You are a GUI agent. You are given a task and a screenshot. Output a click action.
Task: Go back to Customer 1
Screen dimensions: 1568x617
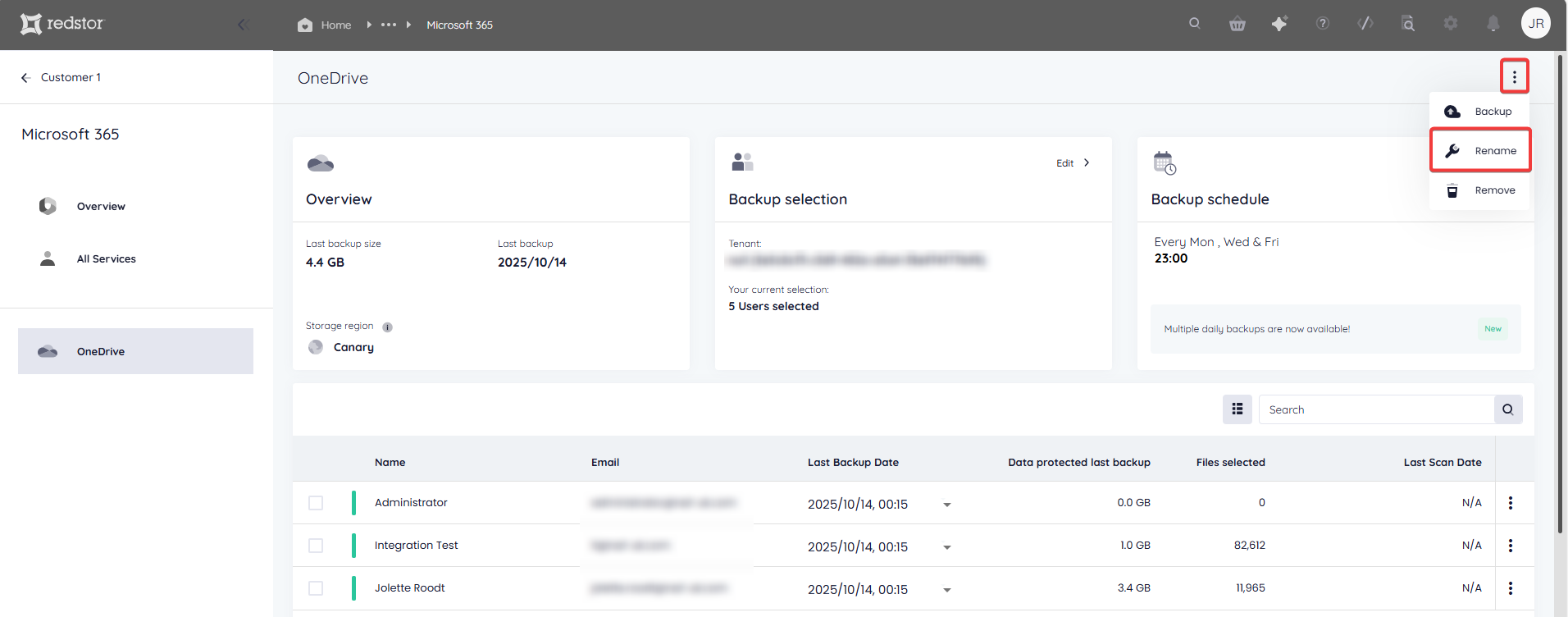click(x=61, y=77)
